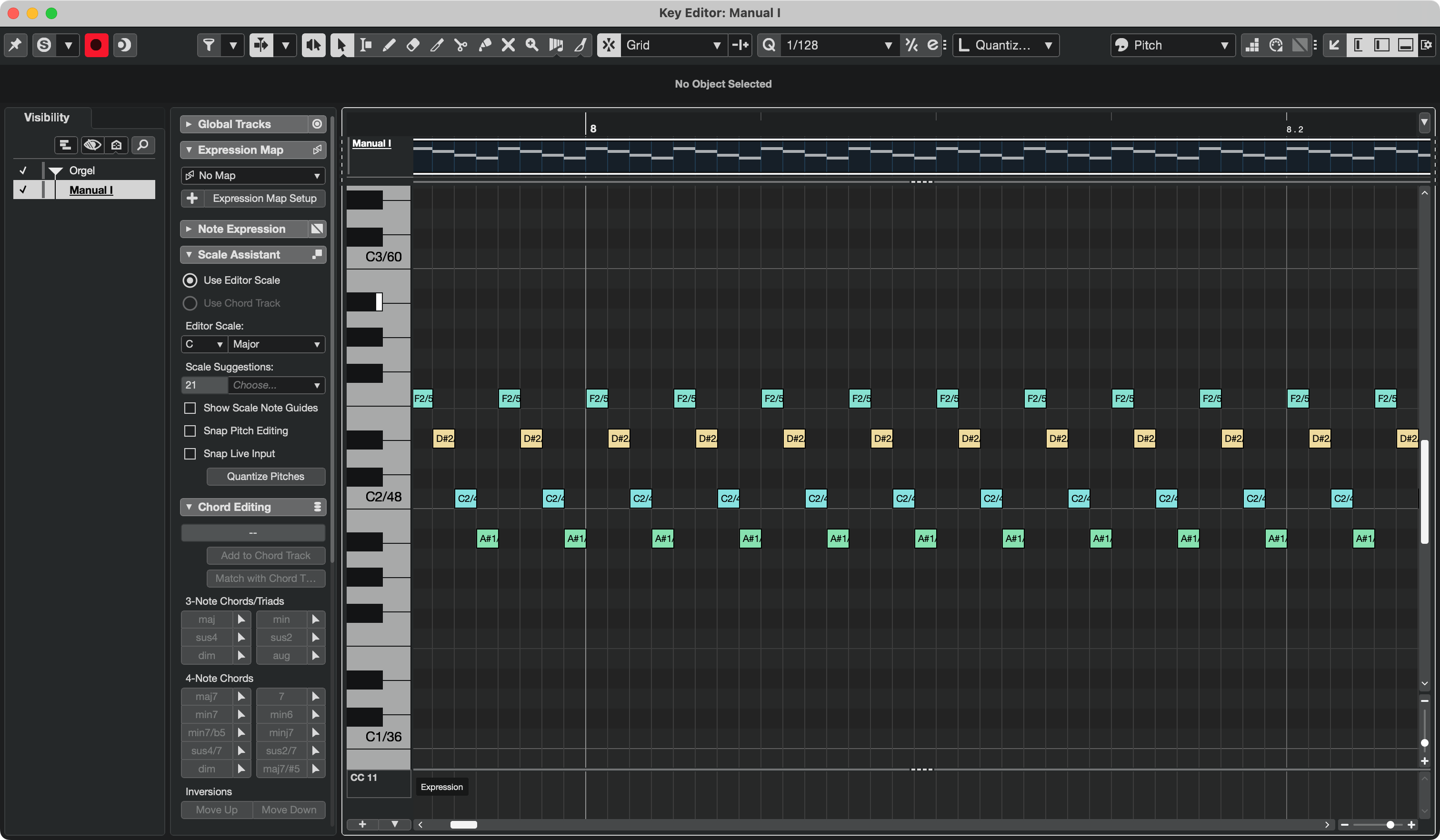The height and width of the screenshot is (840, 1440).
Task: Toggle Snap on/off icon
Action: tap(609, 45)
